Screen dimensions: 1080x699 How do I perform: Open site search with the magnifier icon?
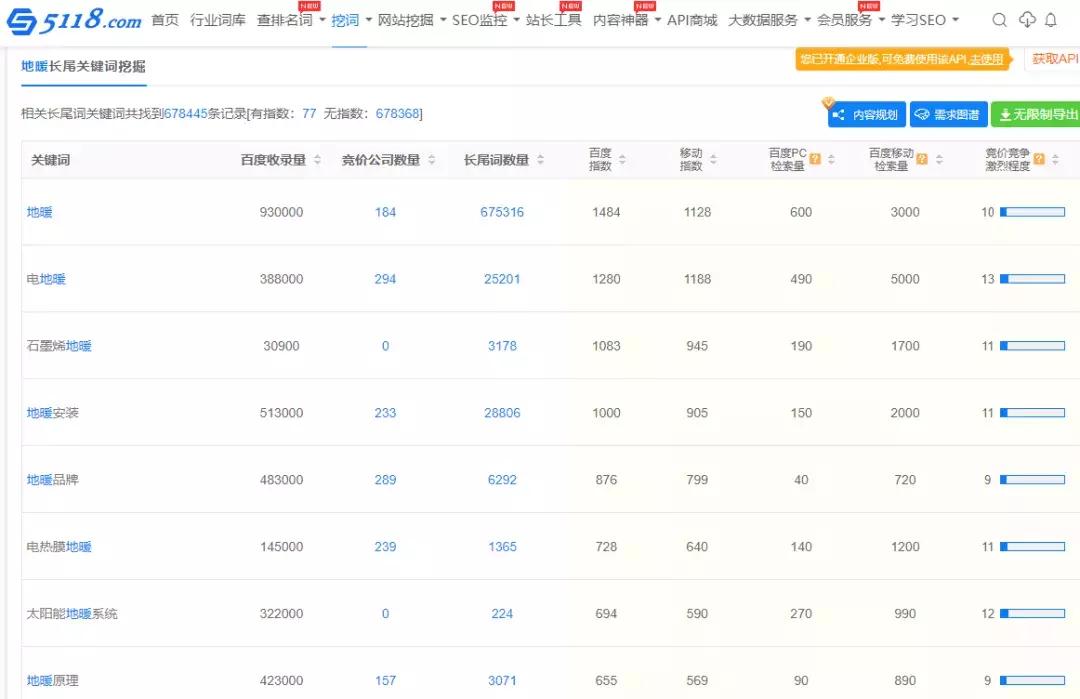coord(999,20)
